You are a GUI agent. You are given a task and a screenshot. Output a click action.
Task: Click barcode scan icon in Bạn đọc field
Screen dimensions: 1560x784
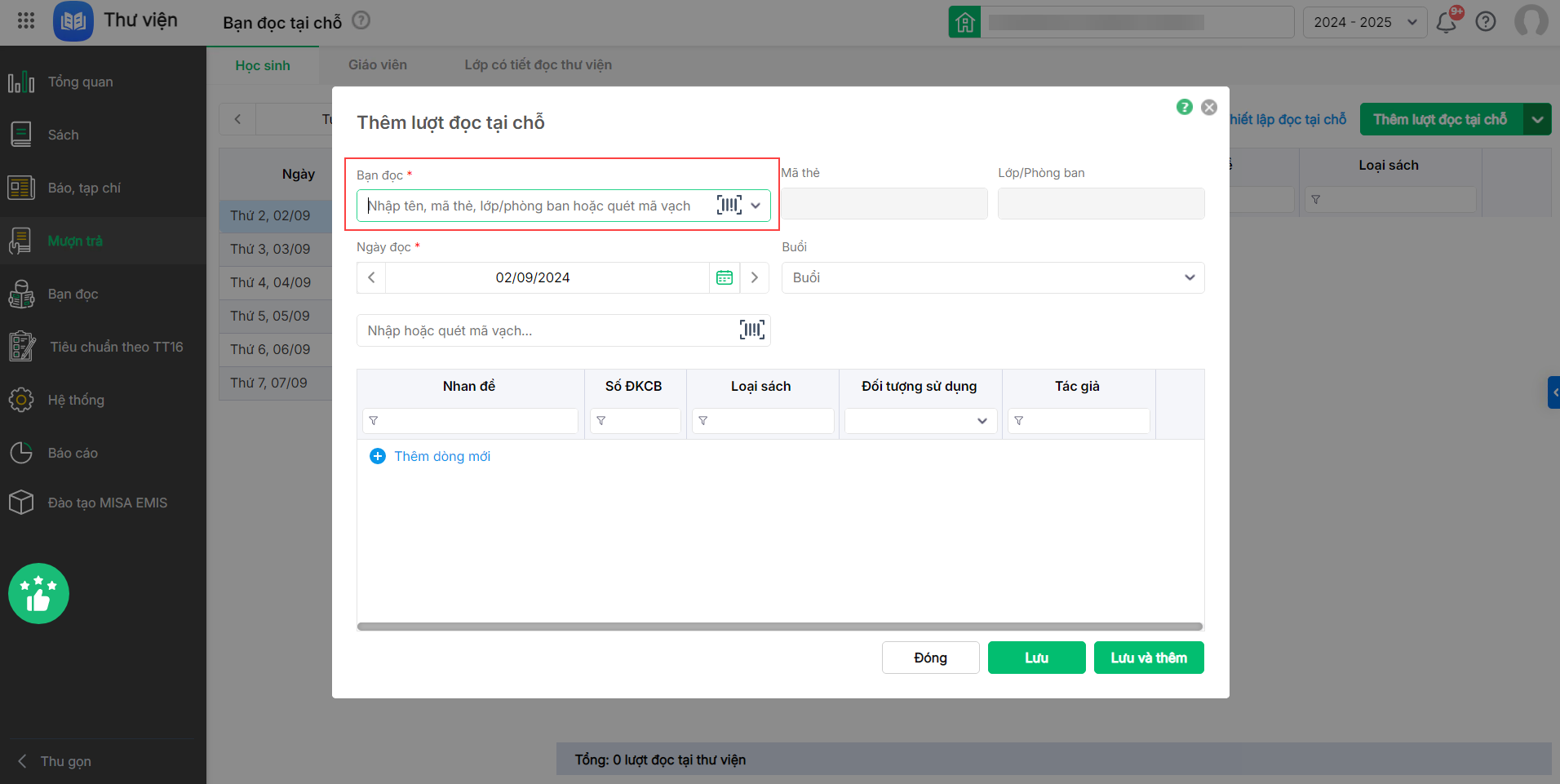(x=729, y=205)
